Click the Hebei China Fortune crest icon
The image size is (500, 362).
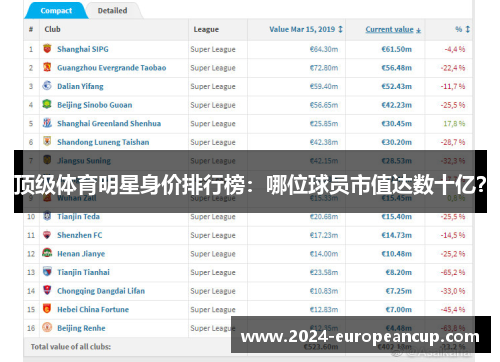47,309
